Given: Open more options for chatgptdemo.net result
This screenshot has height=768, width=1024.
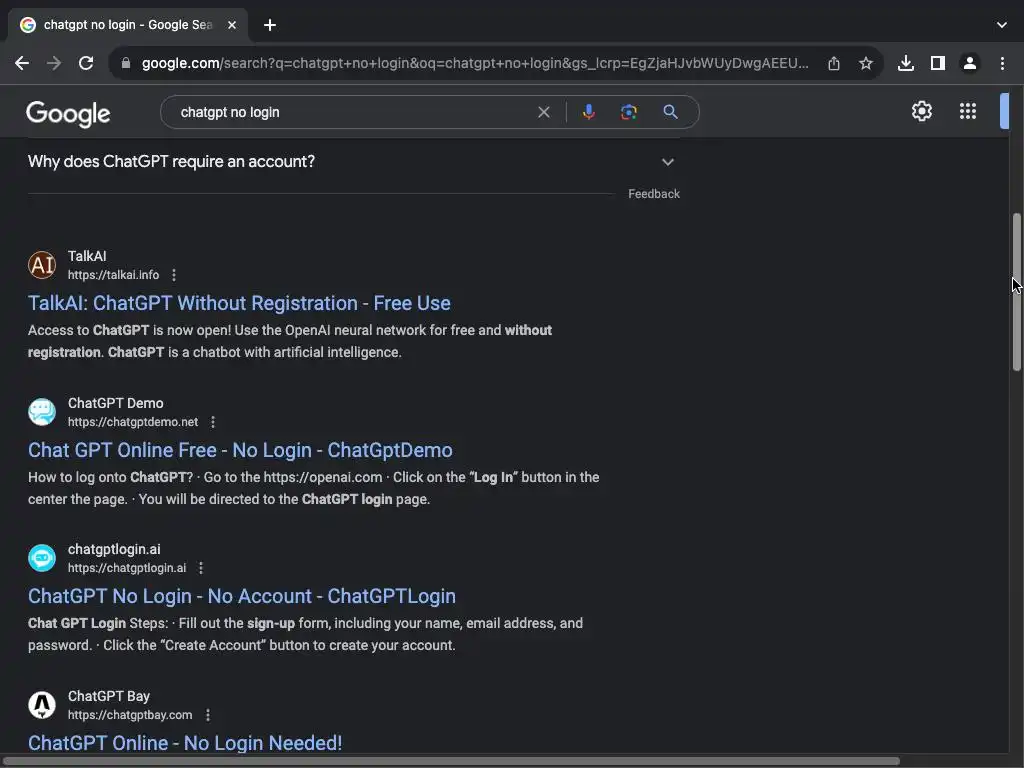Looking at the screenshot, I should 213,422.
